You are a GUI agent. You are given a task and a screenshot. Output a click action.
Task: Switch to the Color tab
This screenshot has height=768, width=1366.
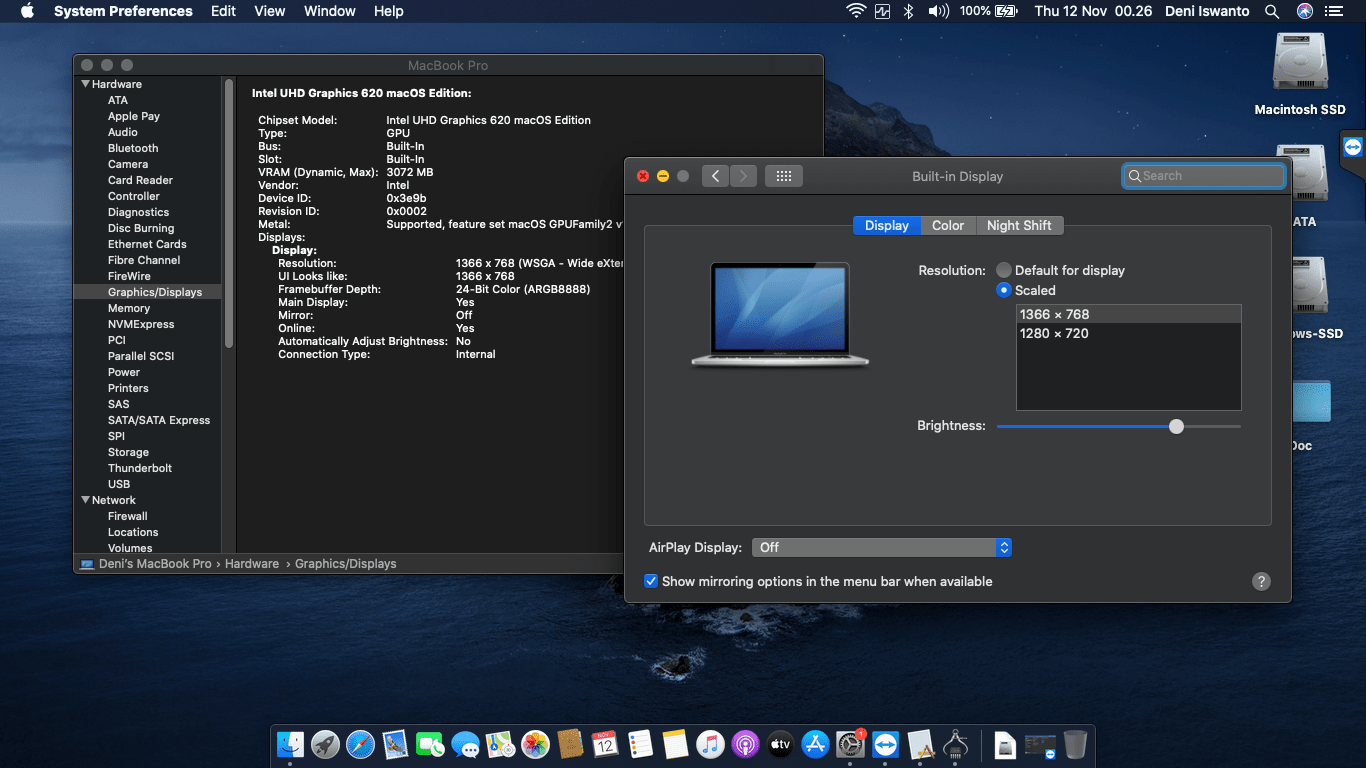[948, 225]
